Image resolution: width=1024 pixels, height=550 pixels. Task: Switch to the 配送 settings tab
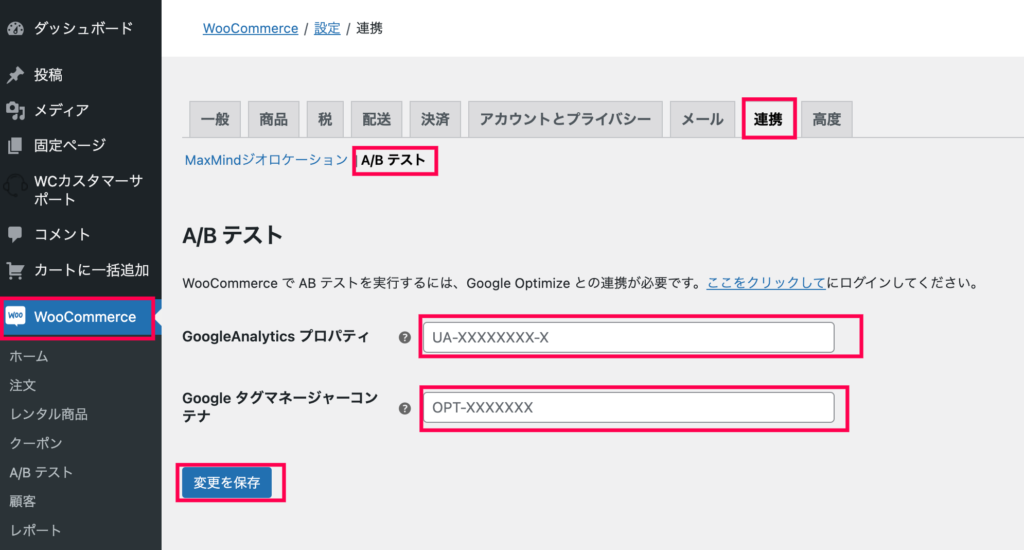(376, 120)
